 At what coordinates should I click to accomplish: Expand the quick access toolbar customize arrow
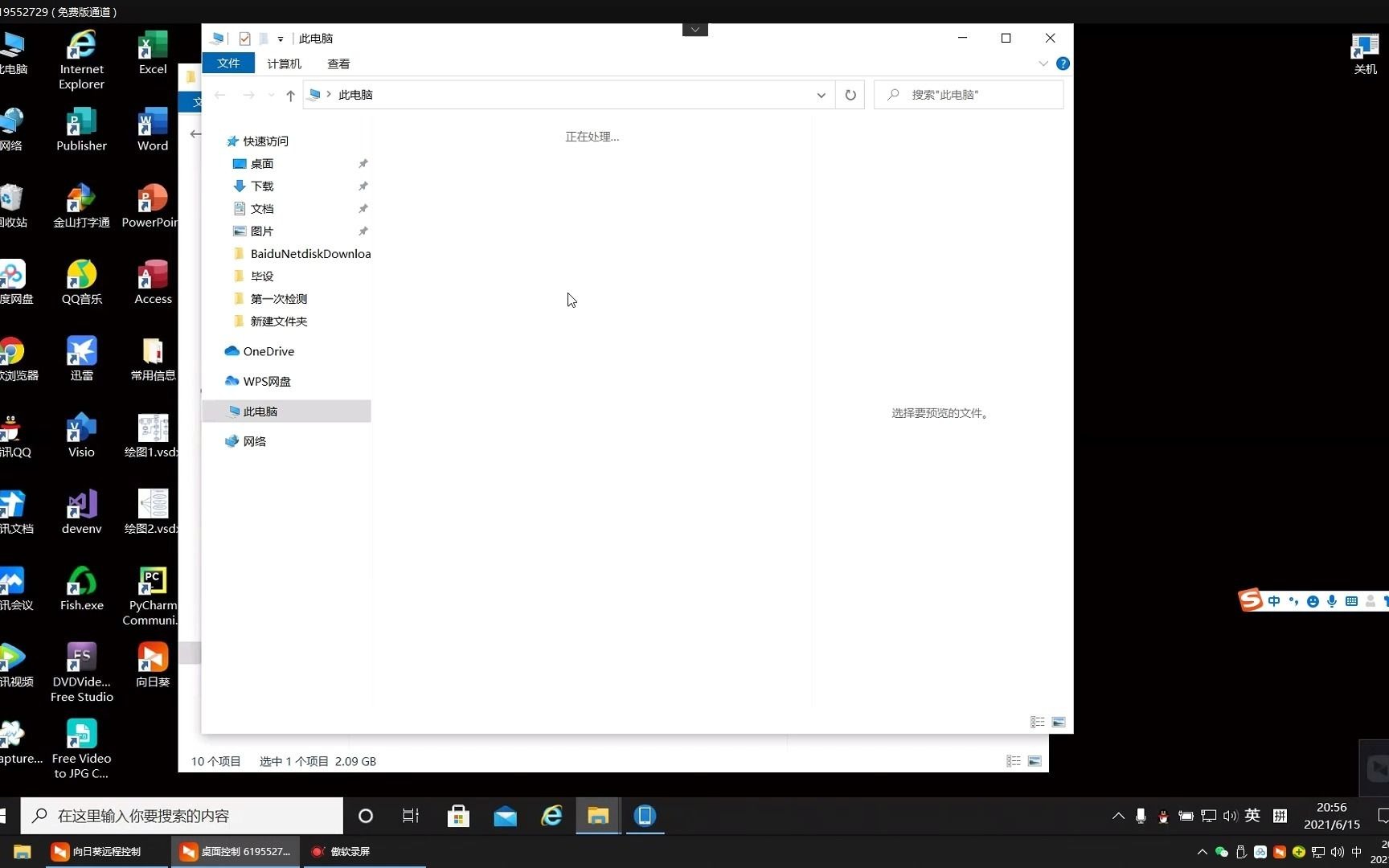[280, 38]
